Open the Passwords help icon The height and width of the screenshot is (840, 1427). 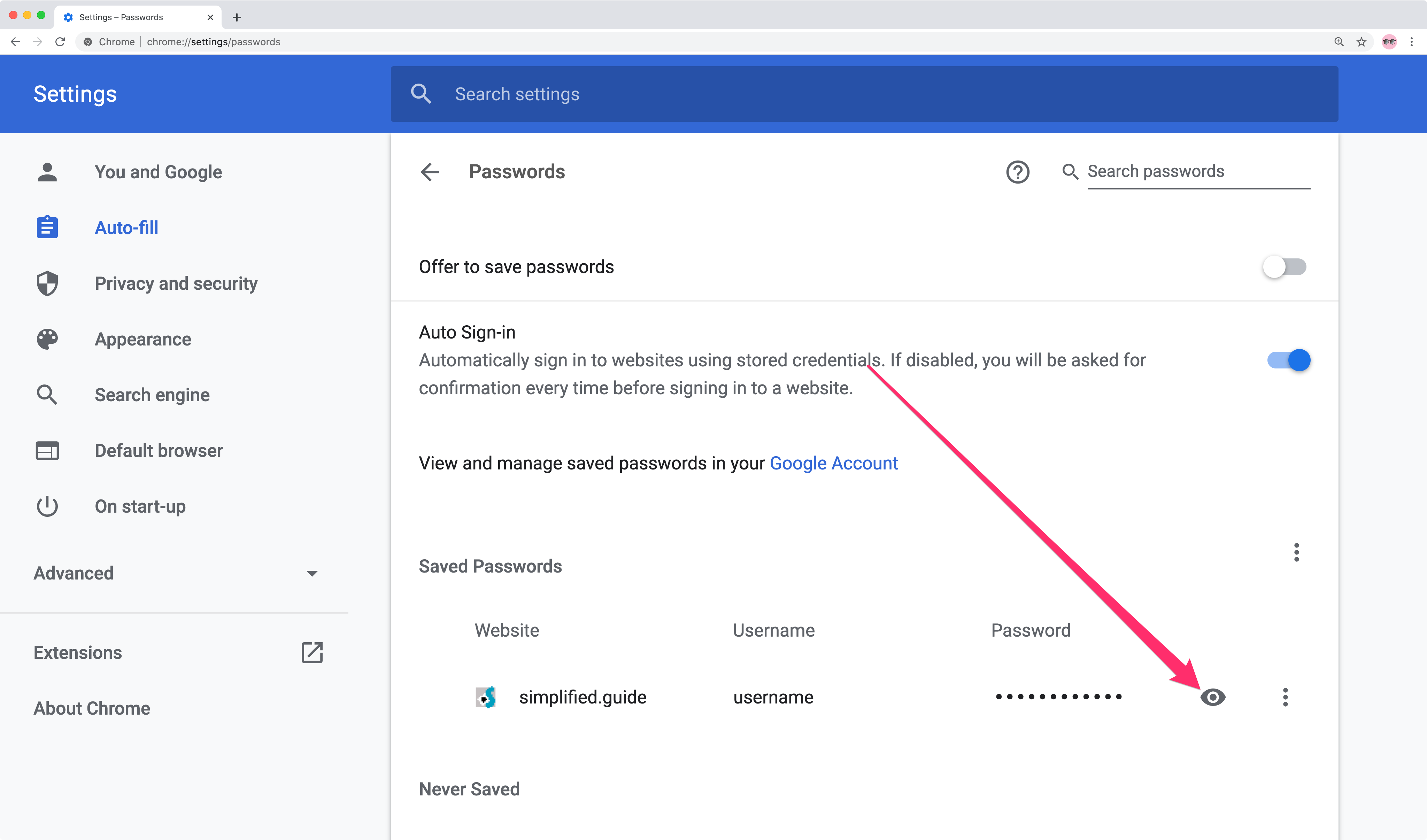(x=1018, y=171)
